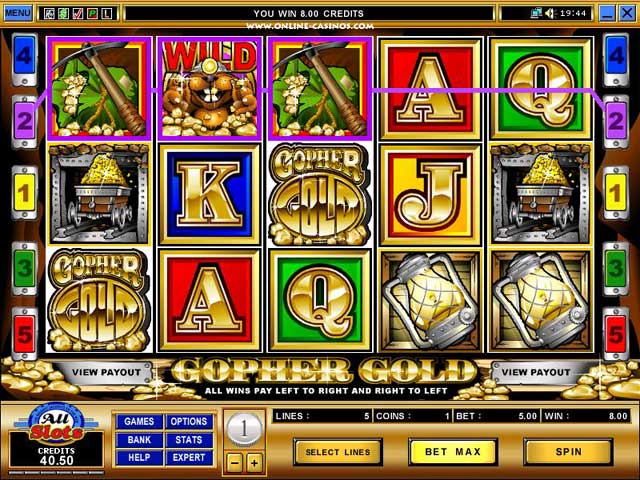Open the Options panel

click(x=189, y=422)
